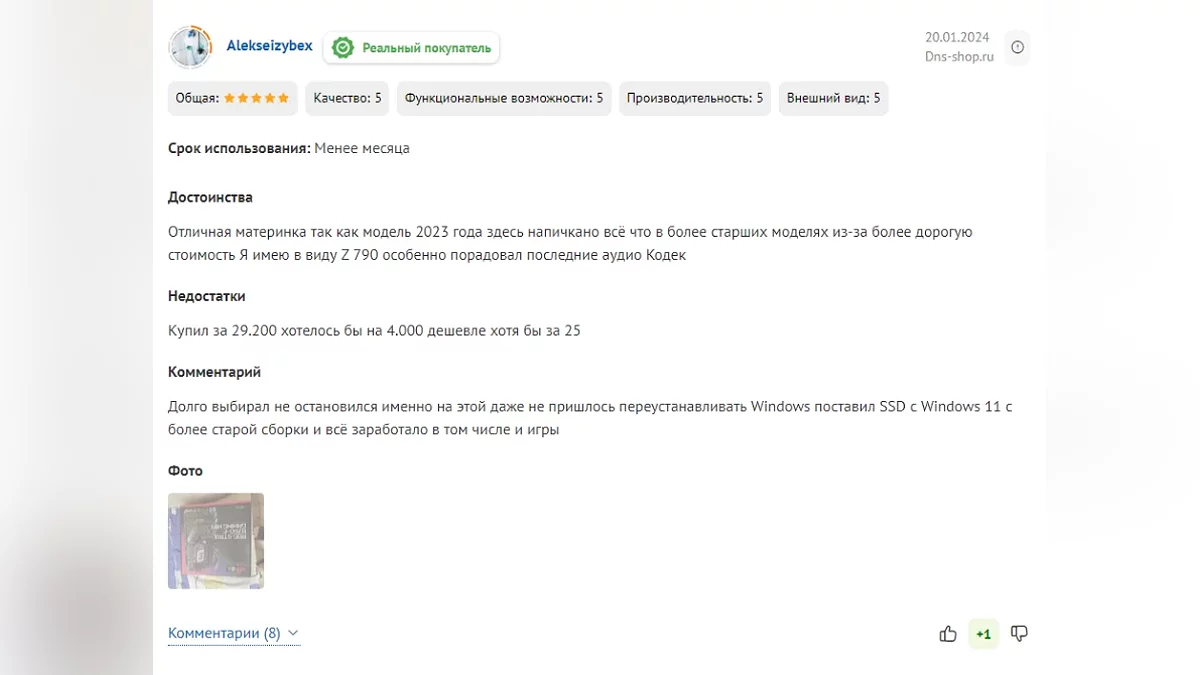Dislike the review with thumbs down
This screenshot has width=1200, height=675.
(x=1019, y=634)
